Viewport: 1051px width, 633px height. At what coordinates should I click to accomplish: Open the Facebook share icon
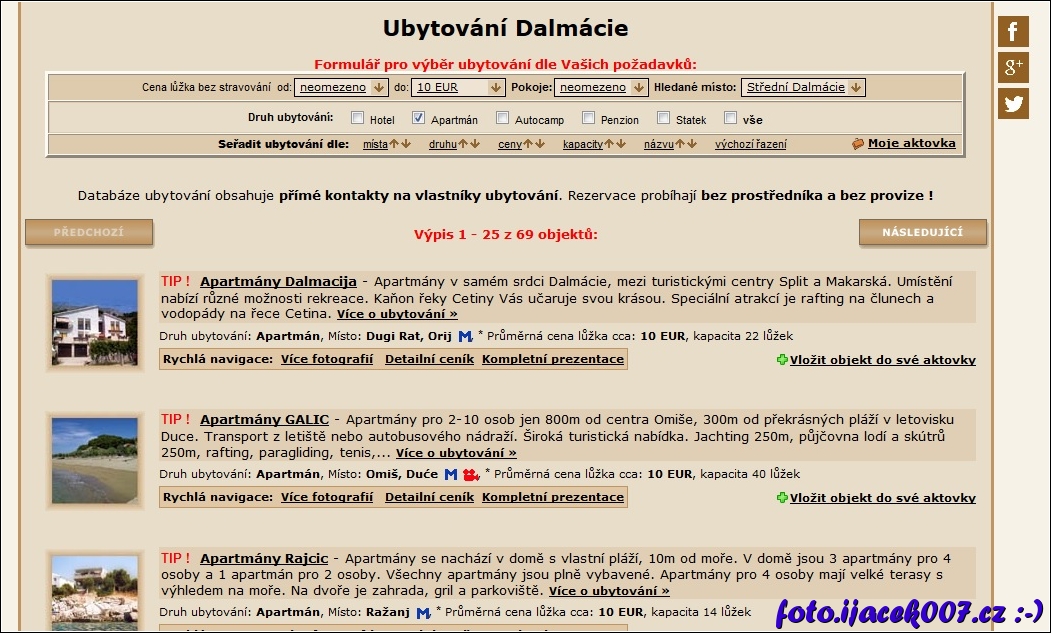[1013, 32]
